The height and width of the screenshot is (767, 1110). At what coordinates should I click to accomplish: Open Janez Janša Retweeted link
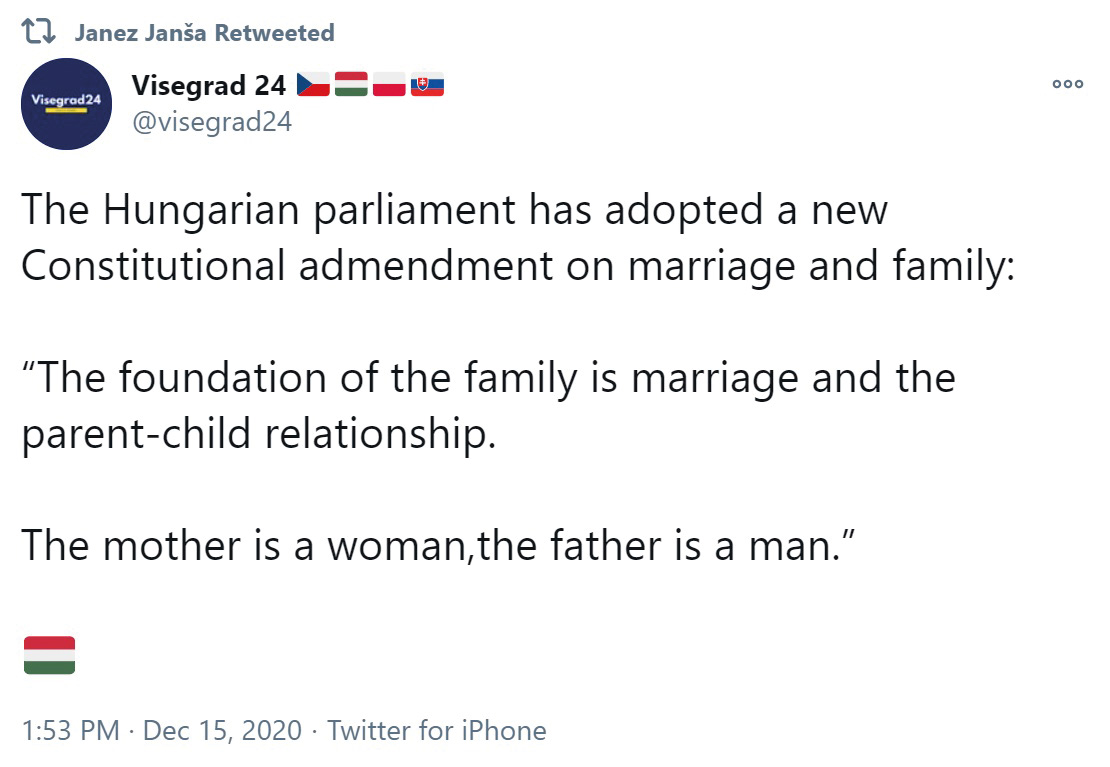click(204, 33)
